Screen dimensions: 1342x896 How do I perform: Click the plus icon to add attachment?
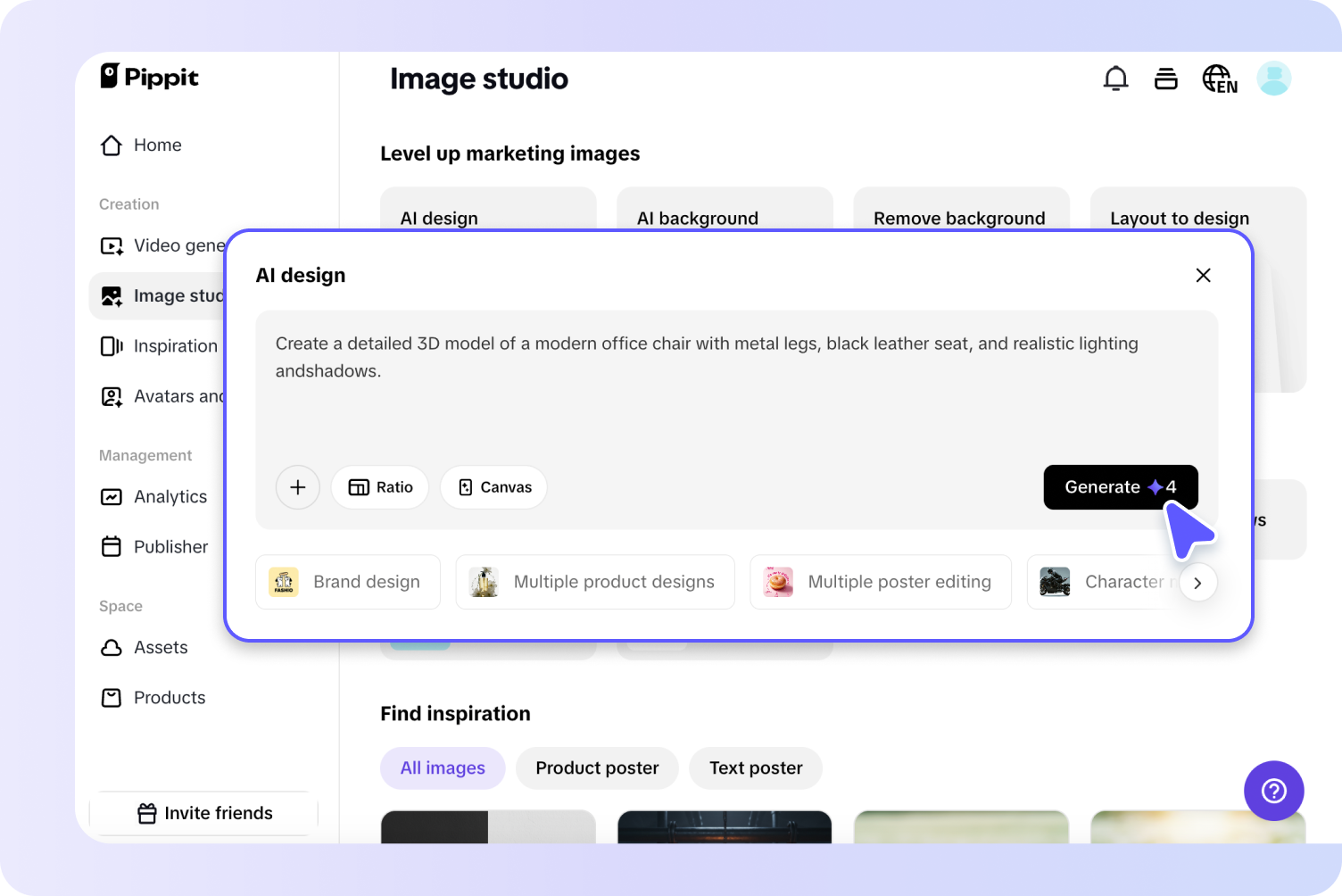tap(298, 487)
